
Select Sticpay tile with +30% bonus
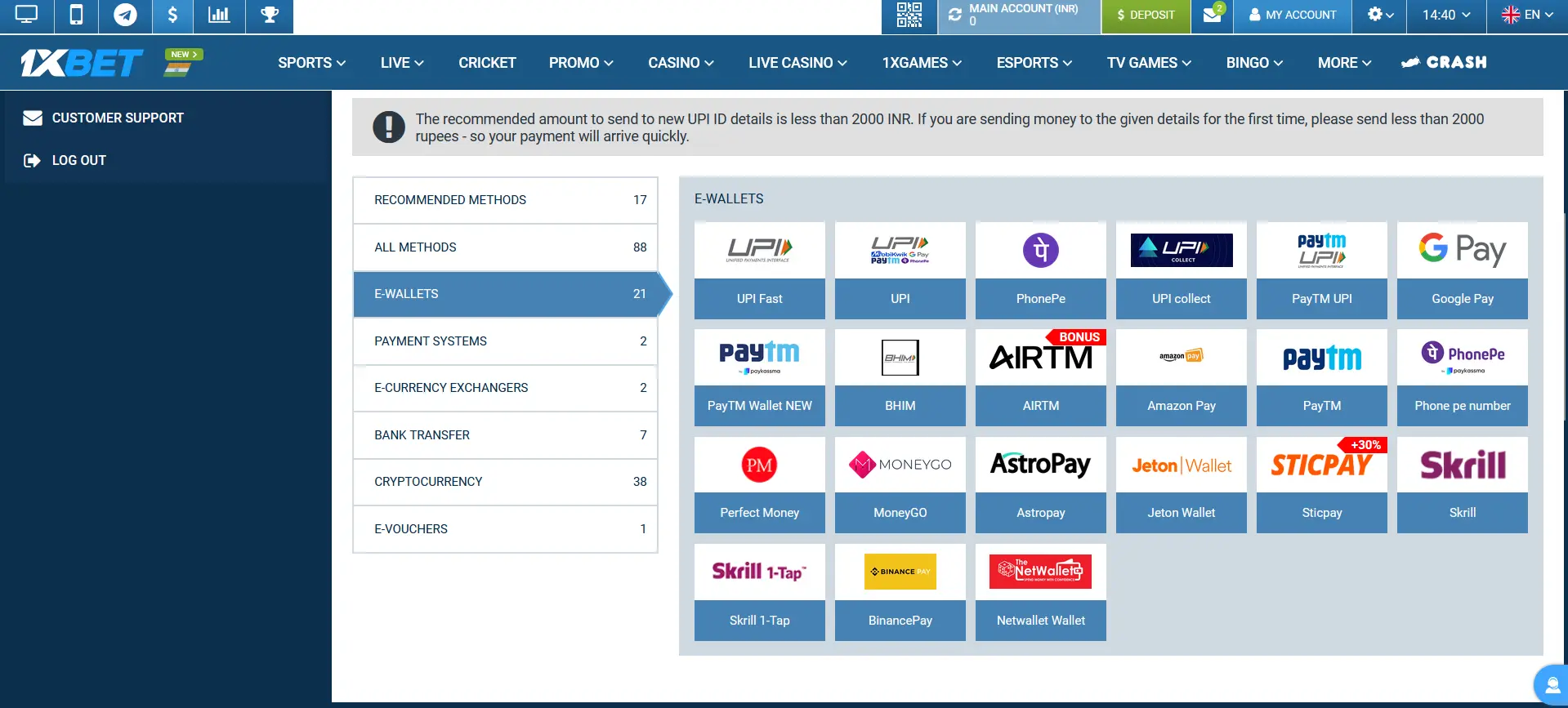1322,485
